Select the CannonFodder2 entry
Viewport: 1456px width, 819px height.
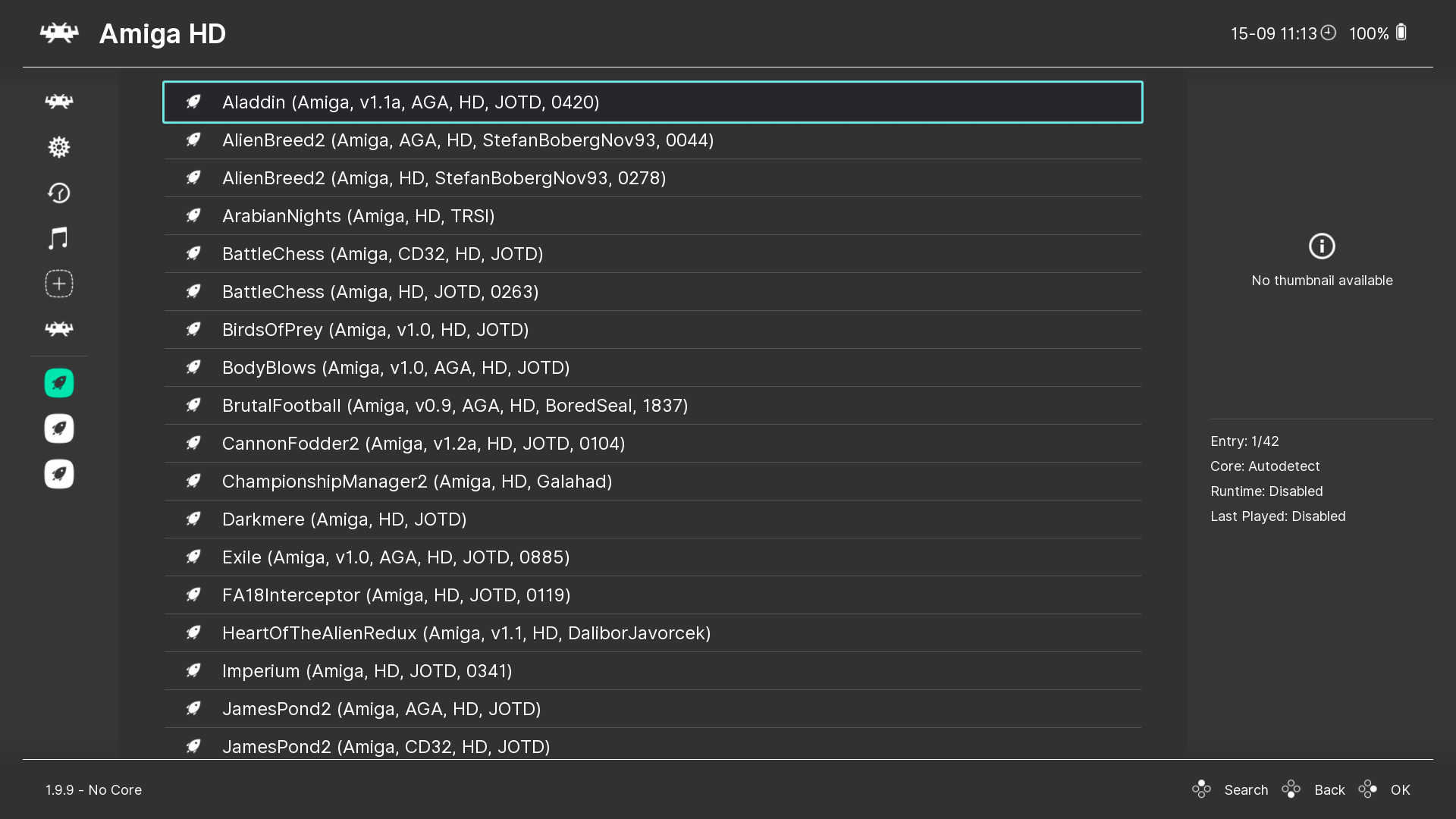[x=423, y=443]
